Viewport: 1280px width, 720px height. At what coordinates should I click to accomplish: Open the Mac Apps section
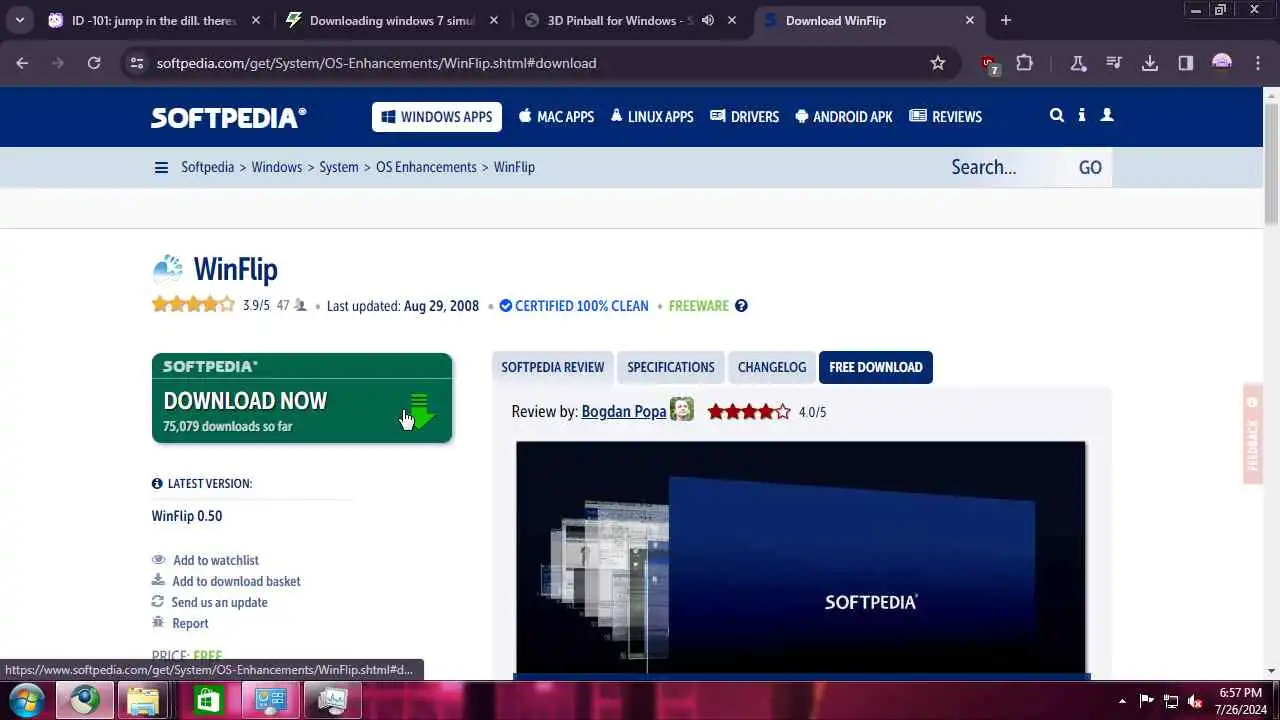point(556,117)
